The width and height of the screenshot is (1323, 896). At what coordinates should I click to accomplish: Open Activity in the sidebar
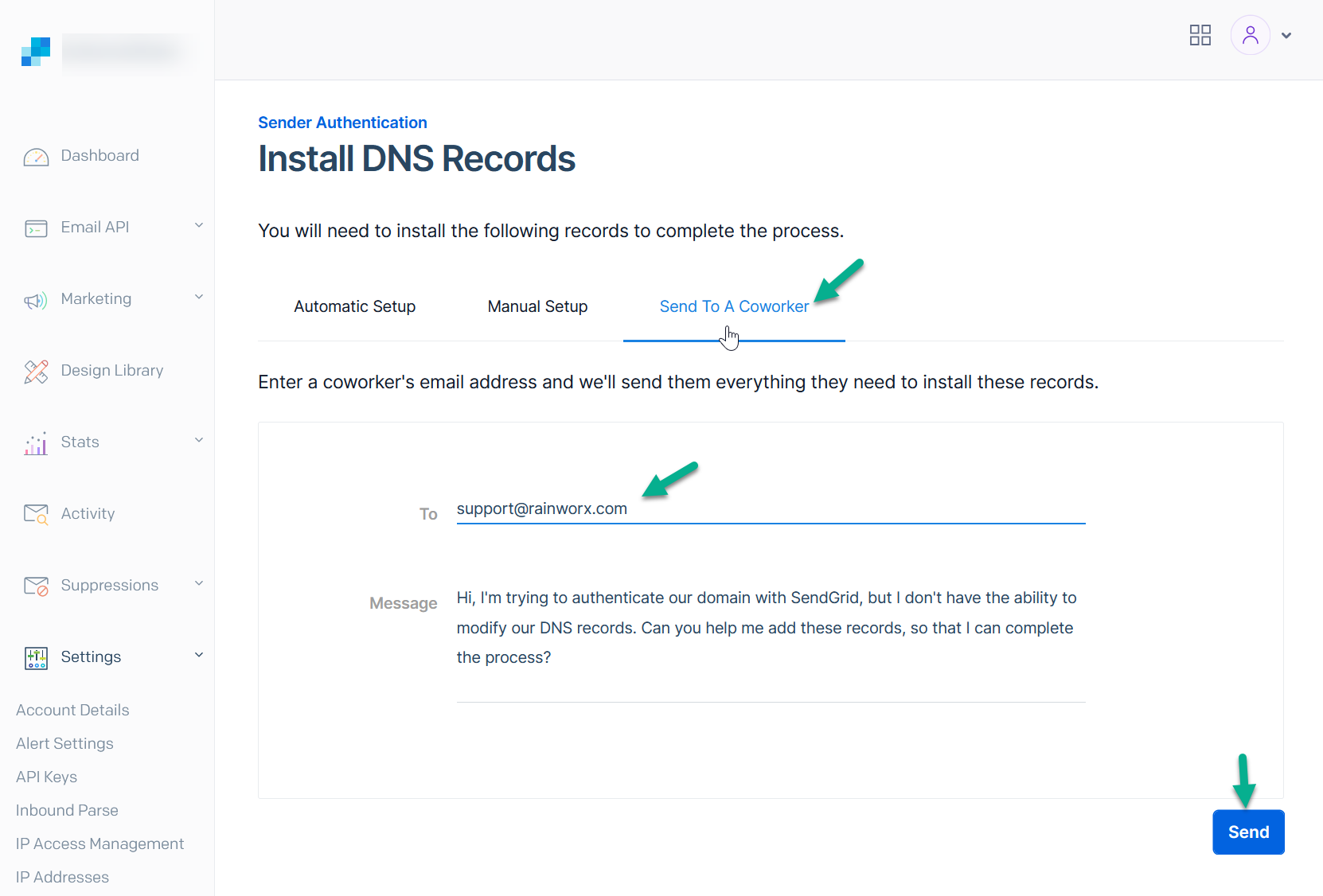[x=88, y=514]
